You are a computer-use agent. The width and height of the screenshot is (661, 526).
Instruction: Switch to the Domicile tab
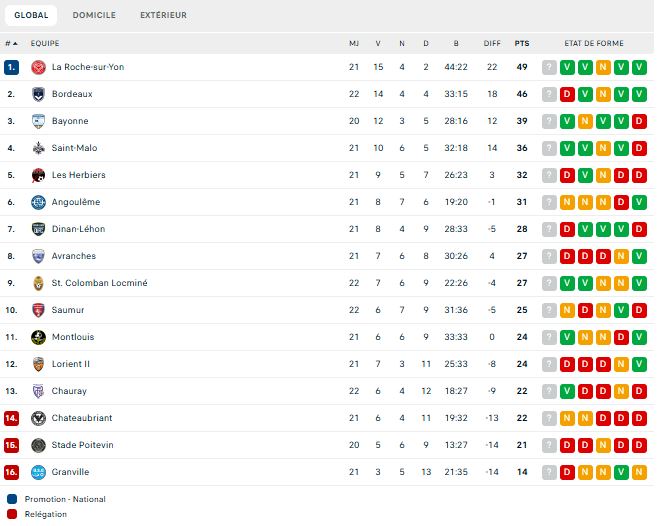(x=94, y=15)
